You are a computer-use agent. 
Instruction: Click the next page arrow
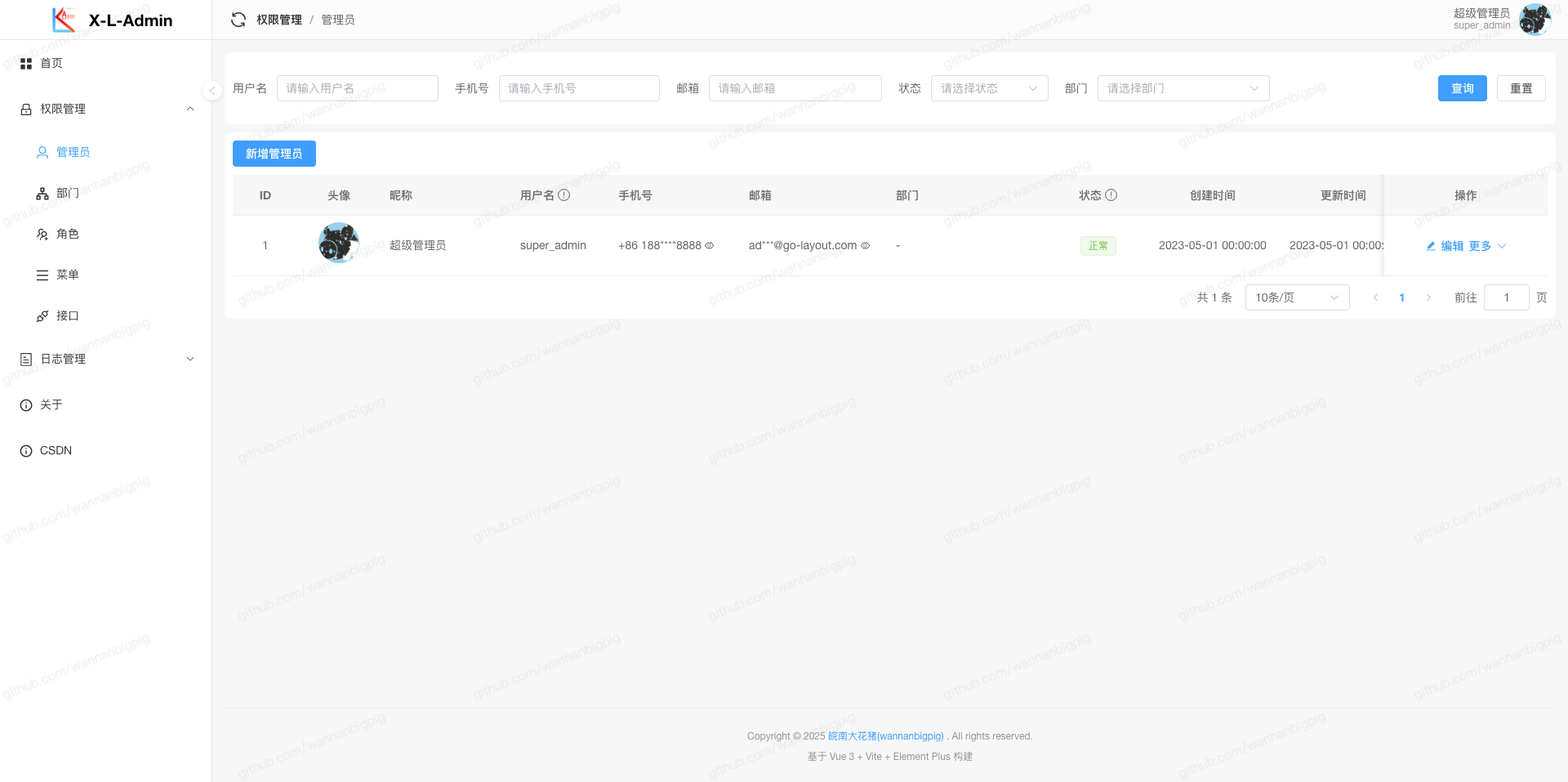[1428, 297]
